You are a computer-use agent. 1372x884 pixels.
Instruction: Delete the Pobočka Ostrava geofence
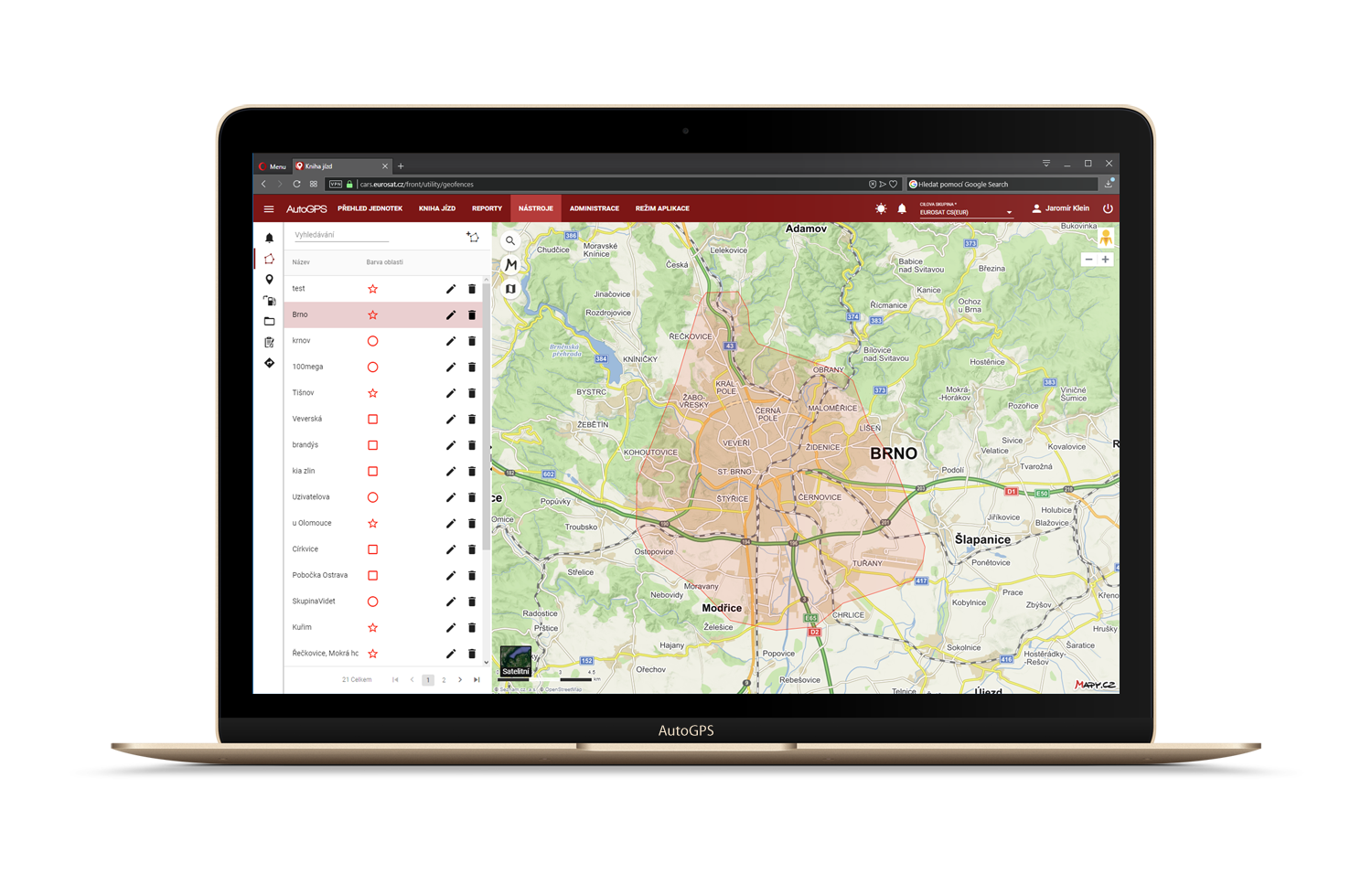click(472, 576)
